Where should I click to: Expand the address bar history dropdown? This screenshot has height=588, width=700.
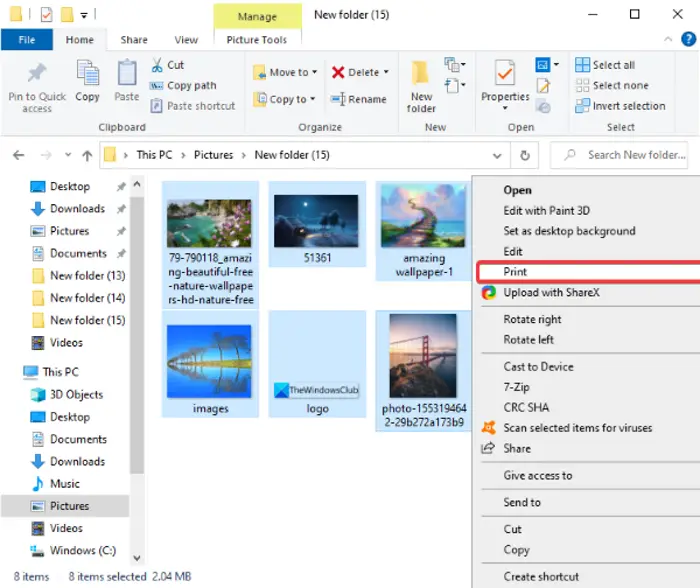[x=497, y=155]
